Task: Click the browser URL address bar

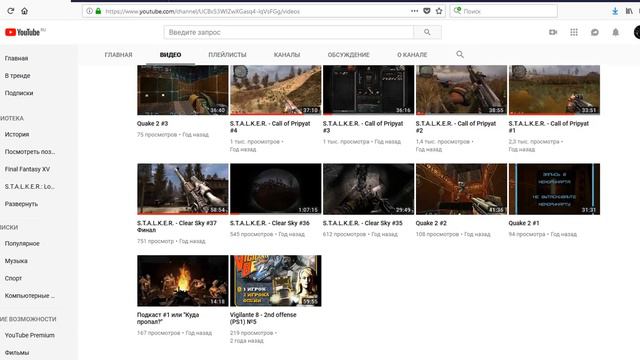Action: [263, 11]
